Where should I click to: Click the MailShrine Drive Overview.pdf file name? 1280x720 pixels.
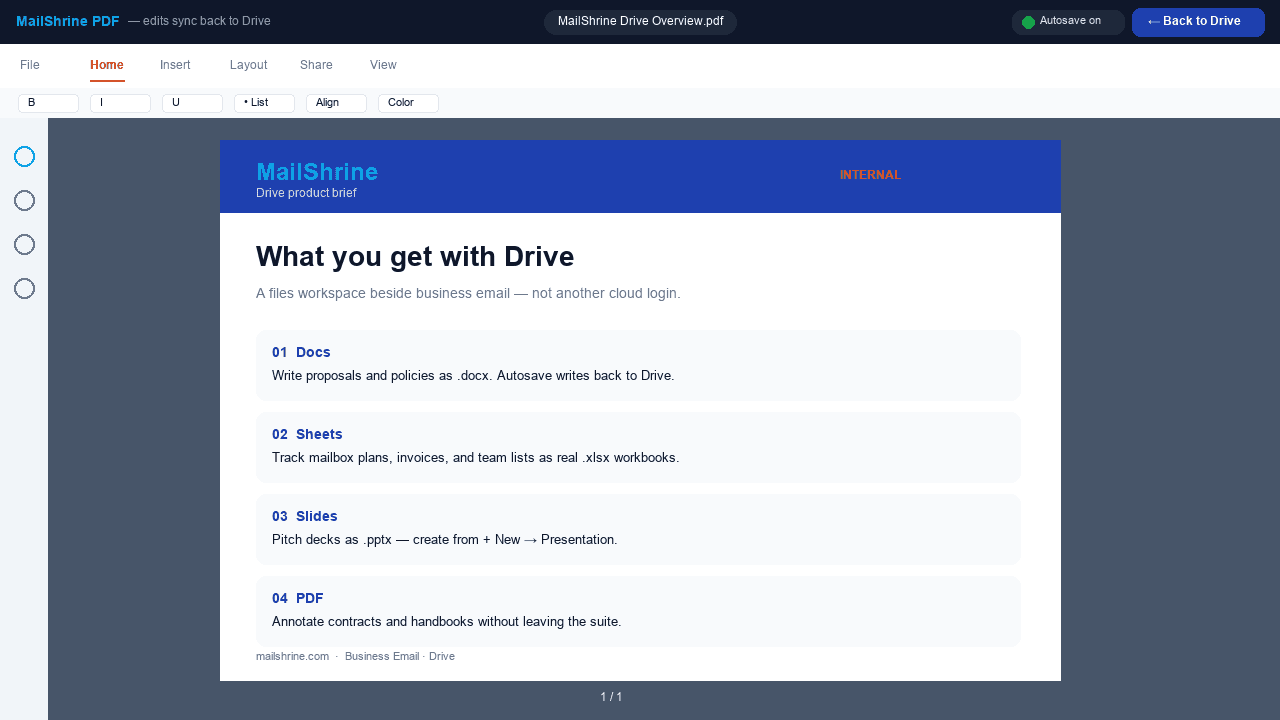(640, 22)
